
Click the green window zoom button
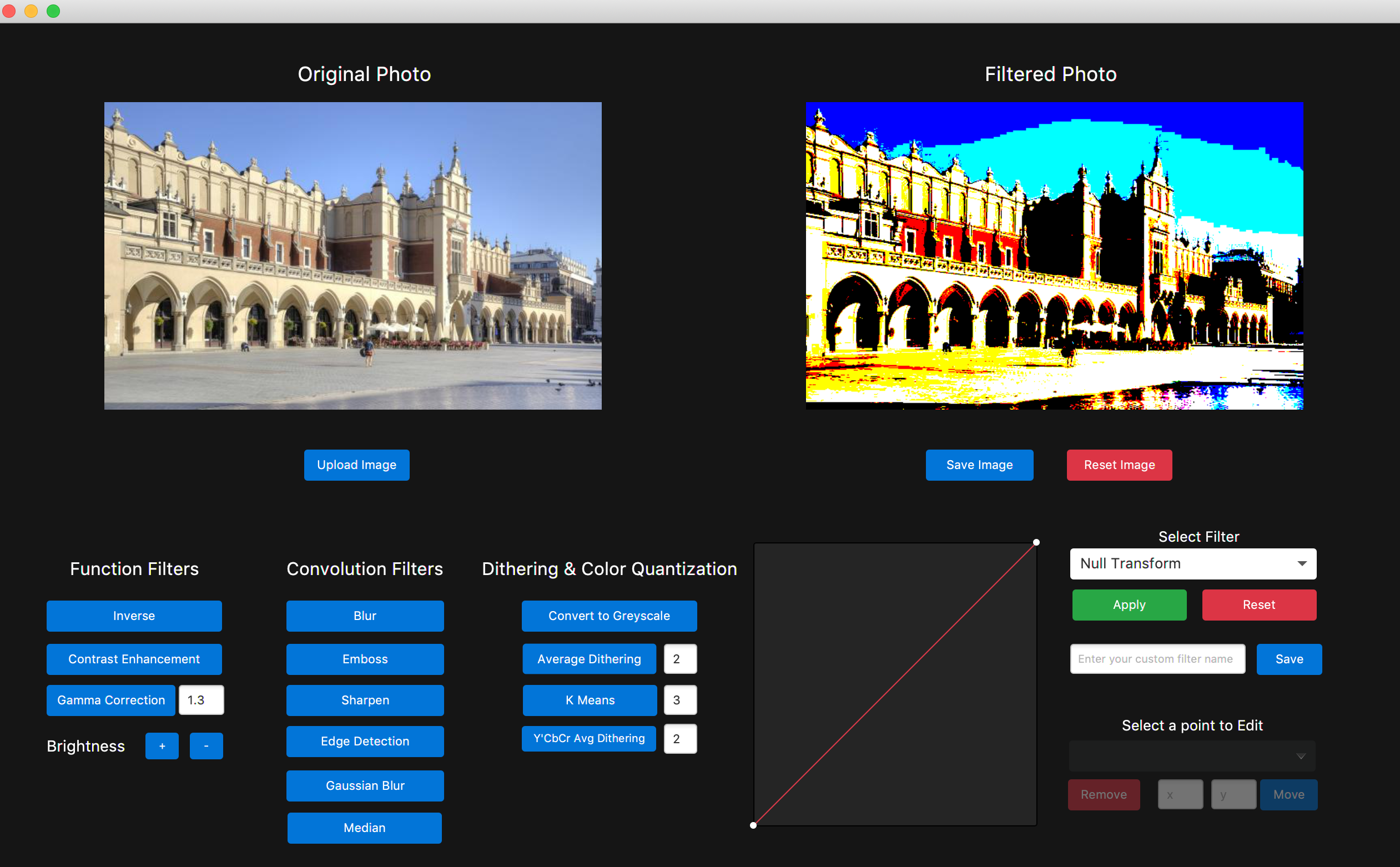[x=53, y=11]
